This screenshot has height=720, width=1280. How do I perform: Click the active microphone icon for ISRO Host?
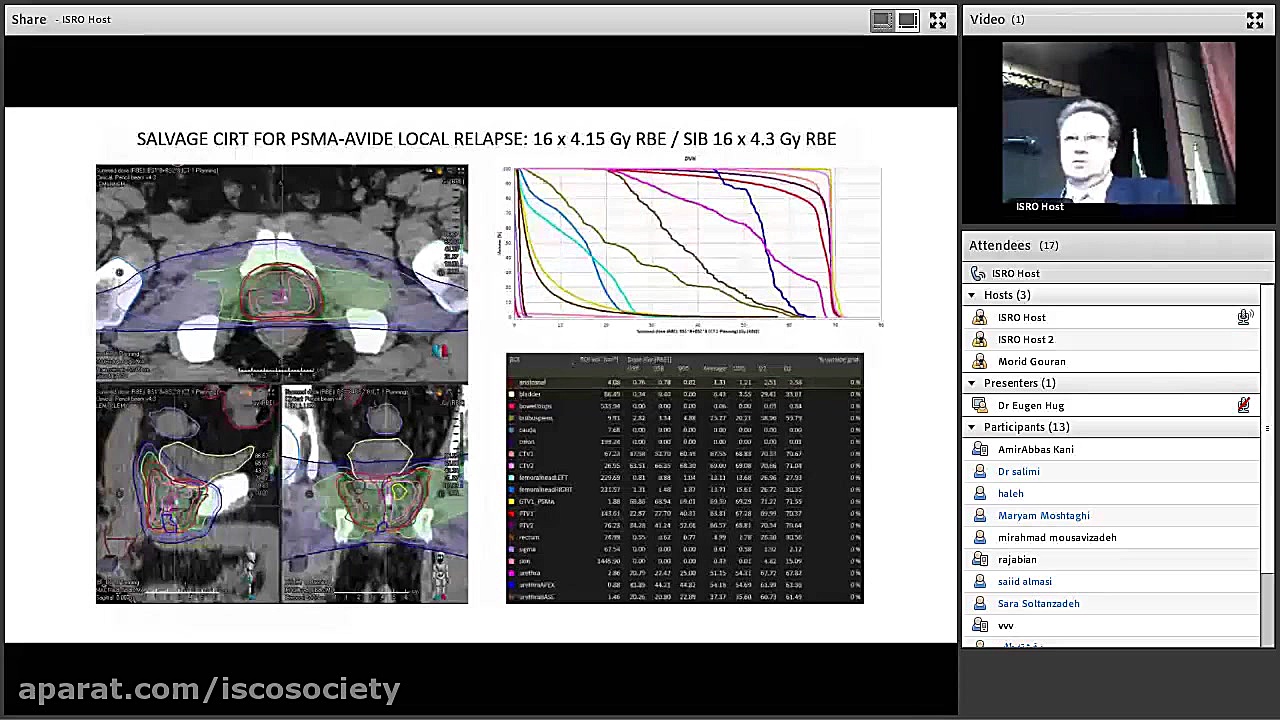[x=1244, y=317]
